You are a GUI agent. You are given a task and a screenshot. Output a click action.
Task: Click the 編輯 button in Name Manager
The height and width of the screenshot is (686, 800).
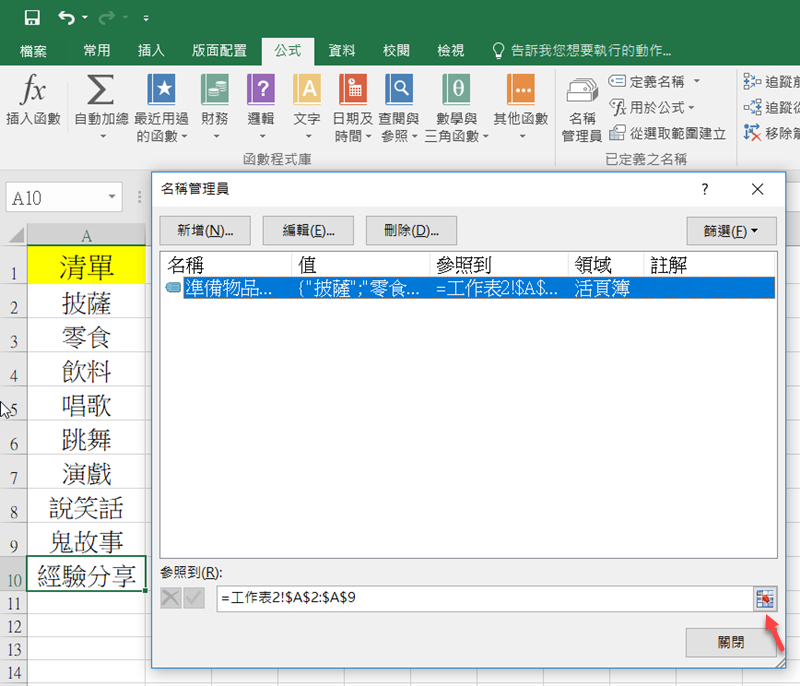309,230
